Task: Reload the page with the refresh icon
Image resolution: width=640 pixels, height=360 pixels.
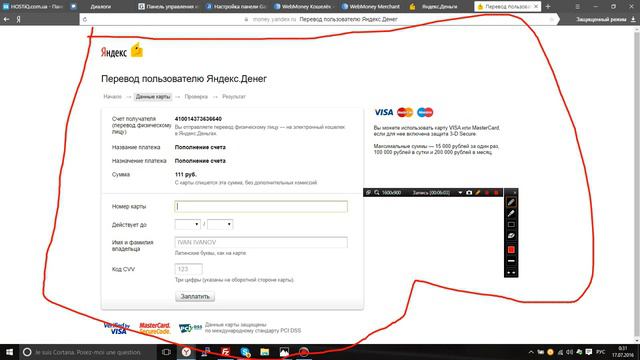Action: 85,19
